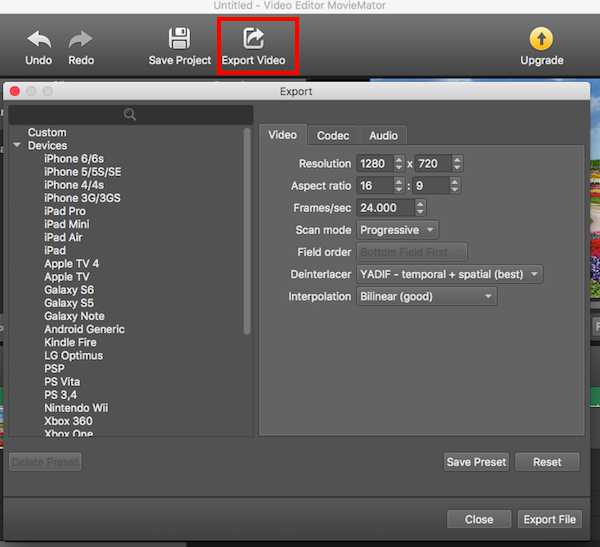600x547 pixels.
Task: Click the aspect ratio 9 stepper arrows
Action: (455, 186)
